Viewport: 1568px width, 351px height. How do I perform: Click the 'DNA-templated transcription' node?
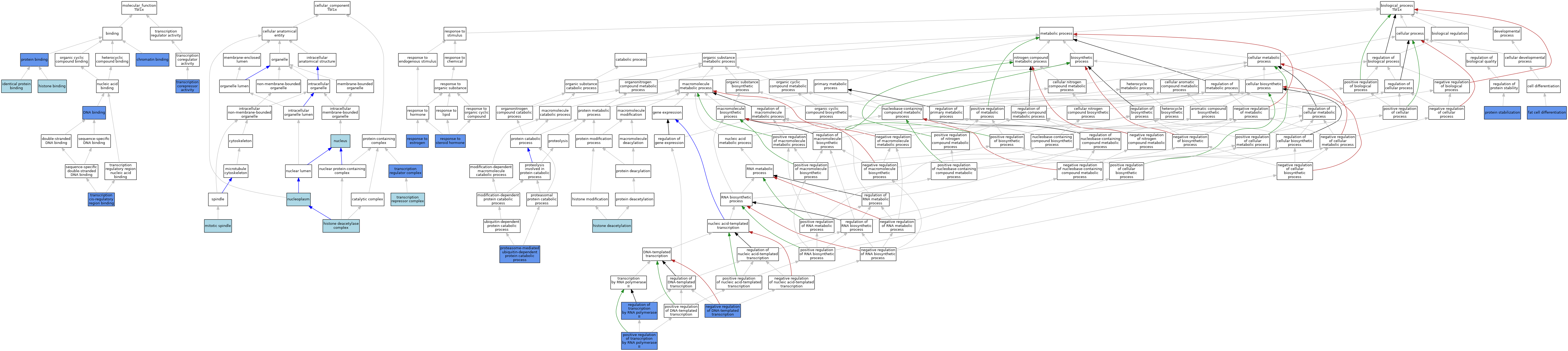pyautogui.click(x=657, y=254)
